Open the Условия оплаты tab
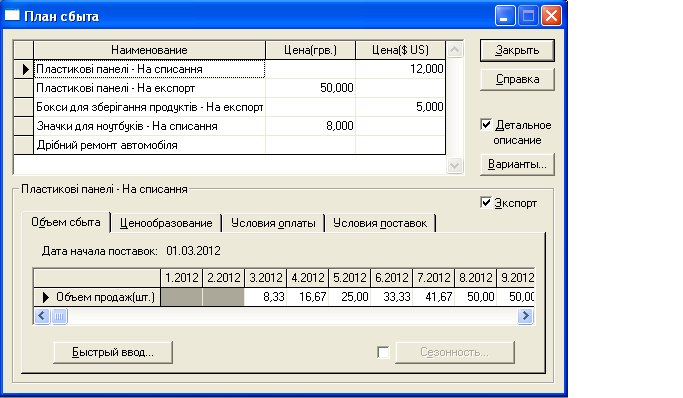 [x=273, y=223]
